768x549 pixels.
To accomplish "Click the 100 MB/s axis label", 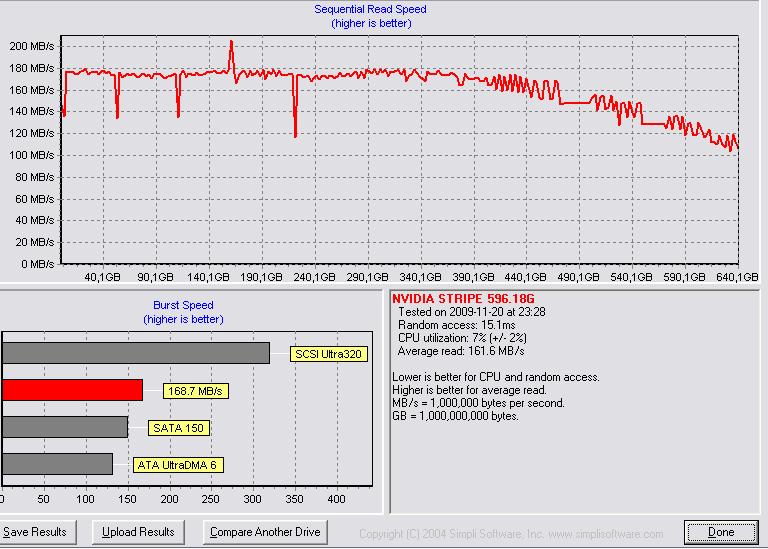I will [32, 155].
